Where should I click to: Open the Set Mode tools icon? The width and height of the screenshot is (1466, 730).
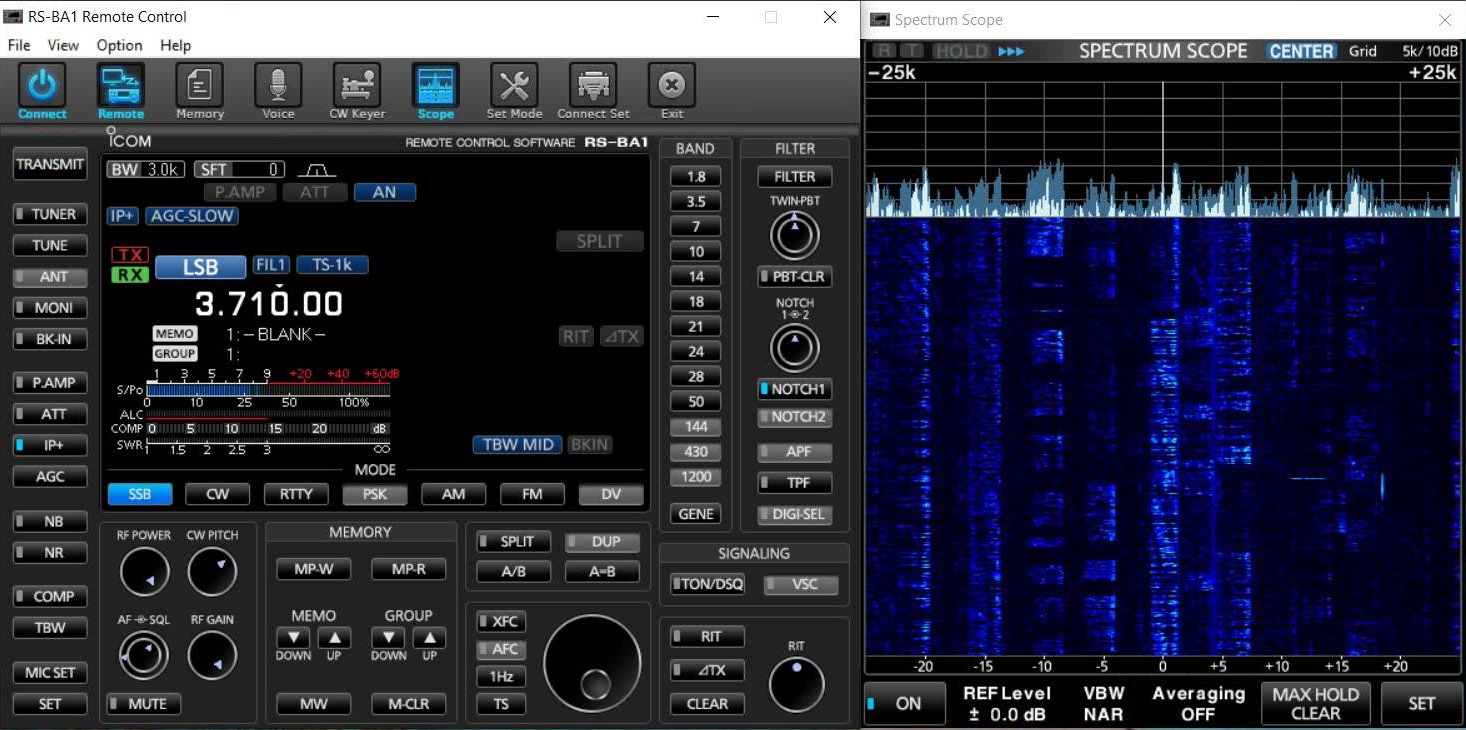tap(514, 86)
